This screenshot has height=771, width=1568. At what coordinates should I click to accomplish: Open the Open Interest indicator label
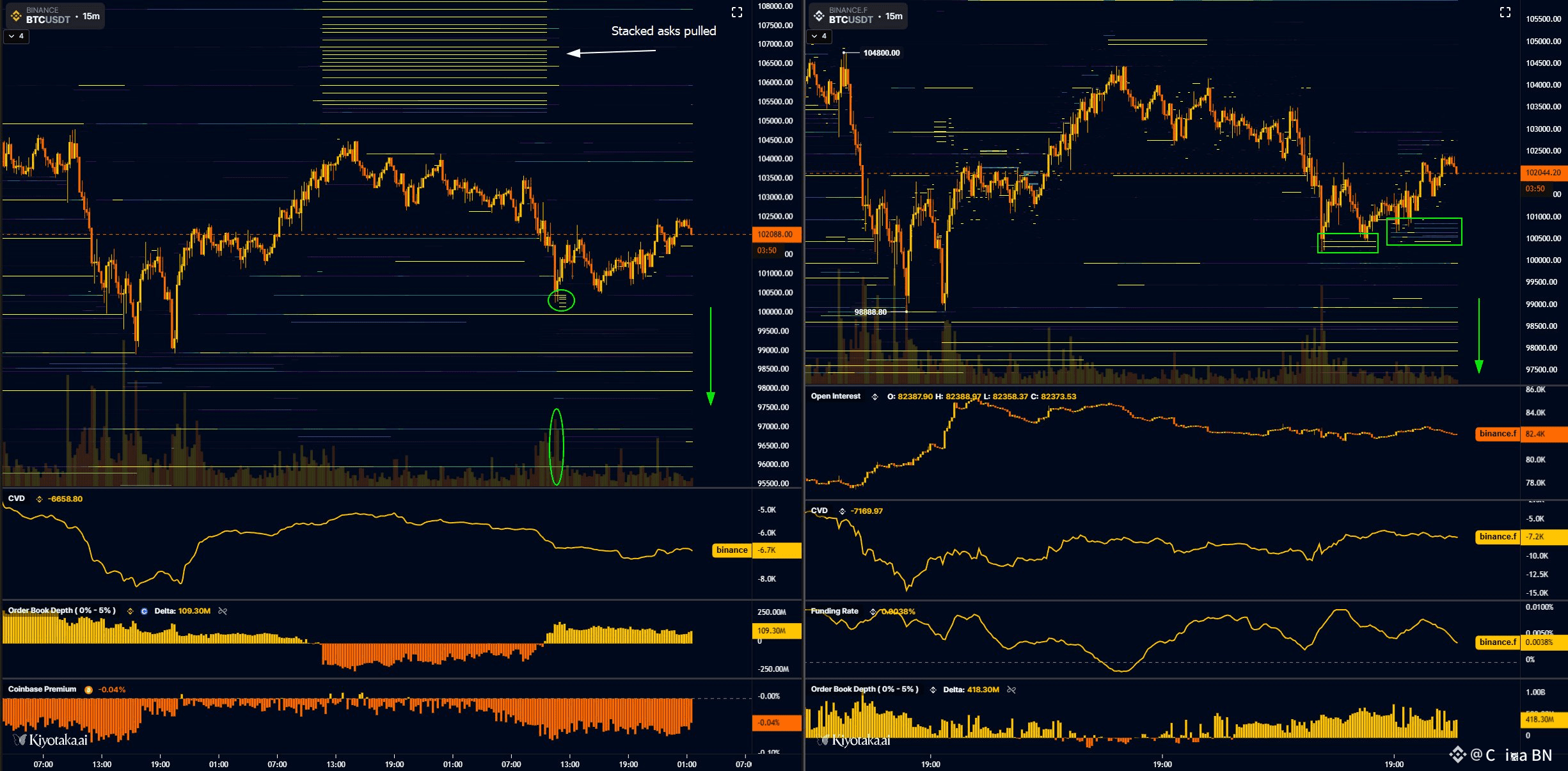tap(835, 396)
